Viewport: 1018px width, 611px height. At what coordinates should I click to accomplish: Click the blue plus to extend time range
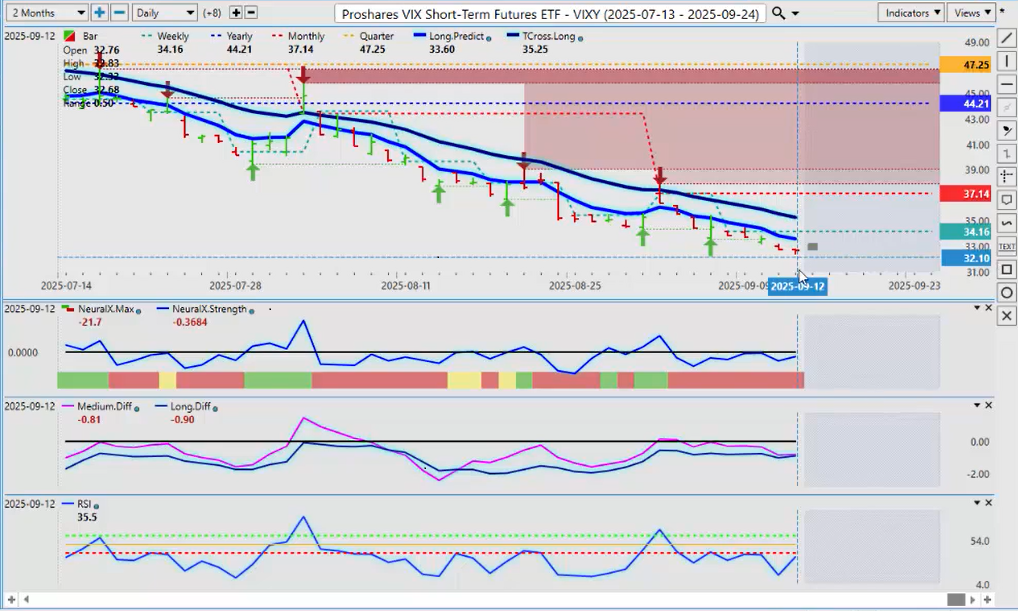[99, 12]
